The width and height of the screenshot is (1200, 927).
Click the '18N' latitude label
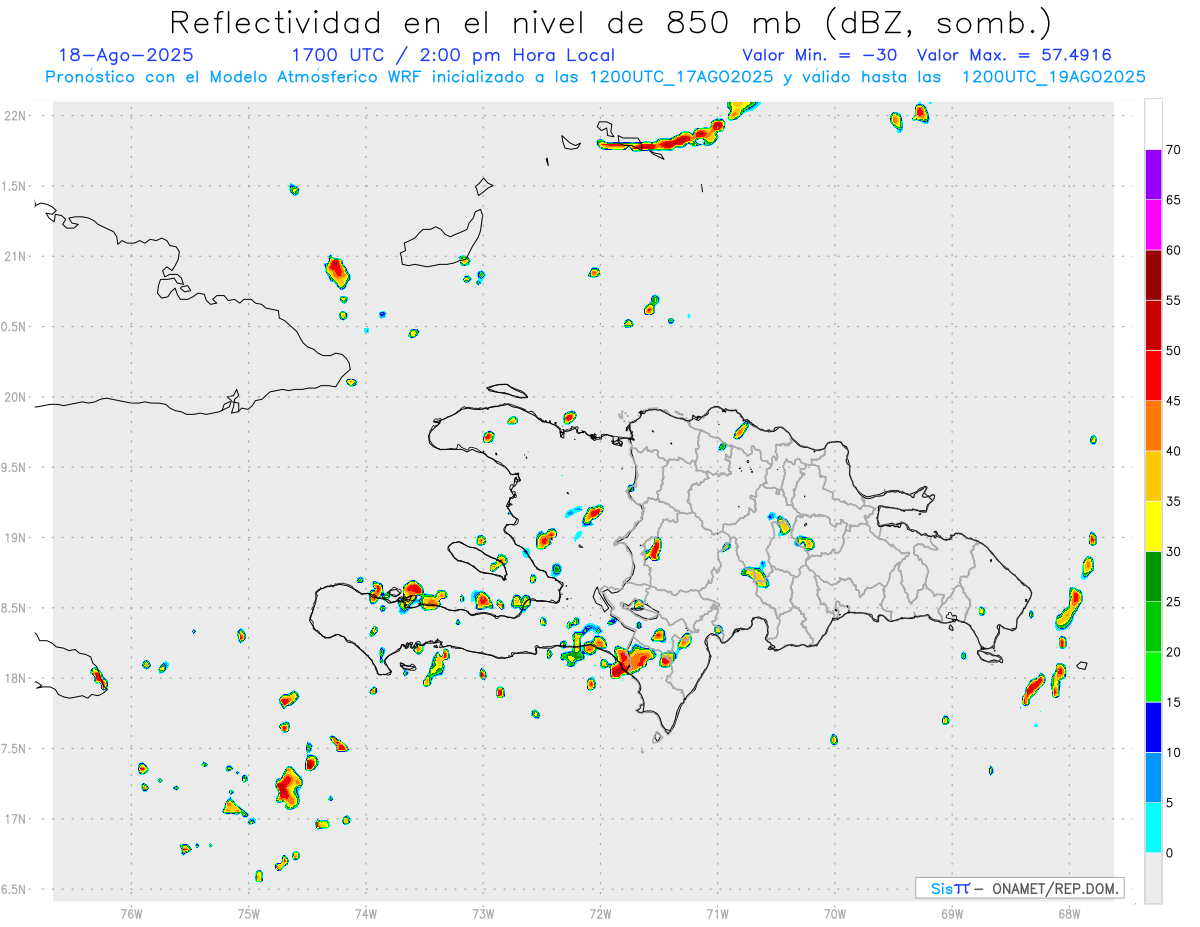pos(17,679)
